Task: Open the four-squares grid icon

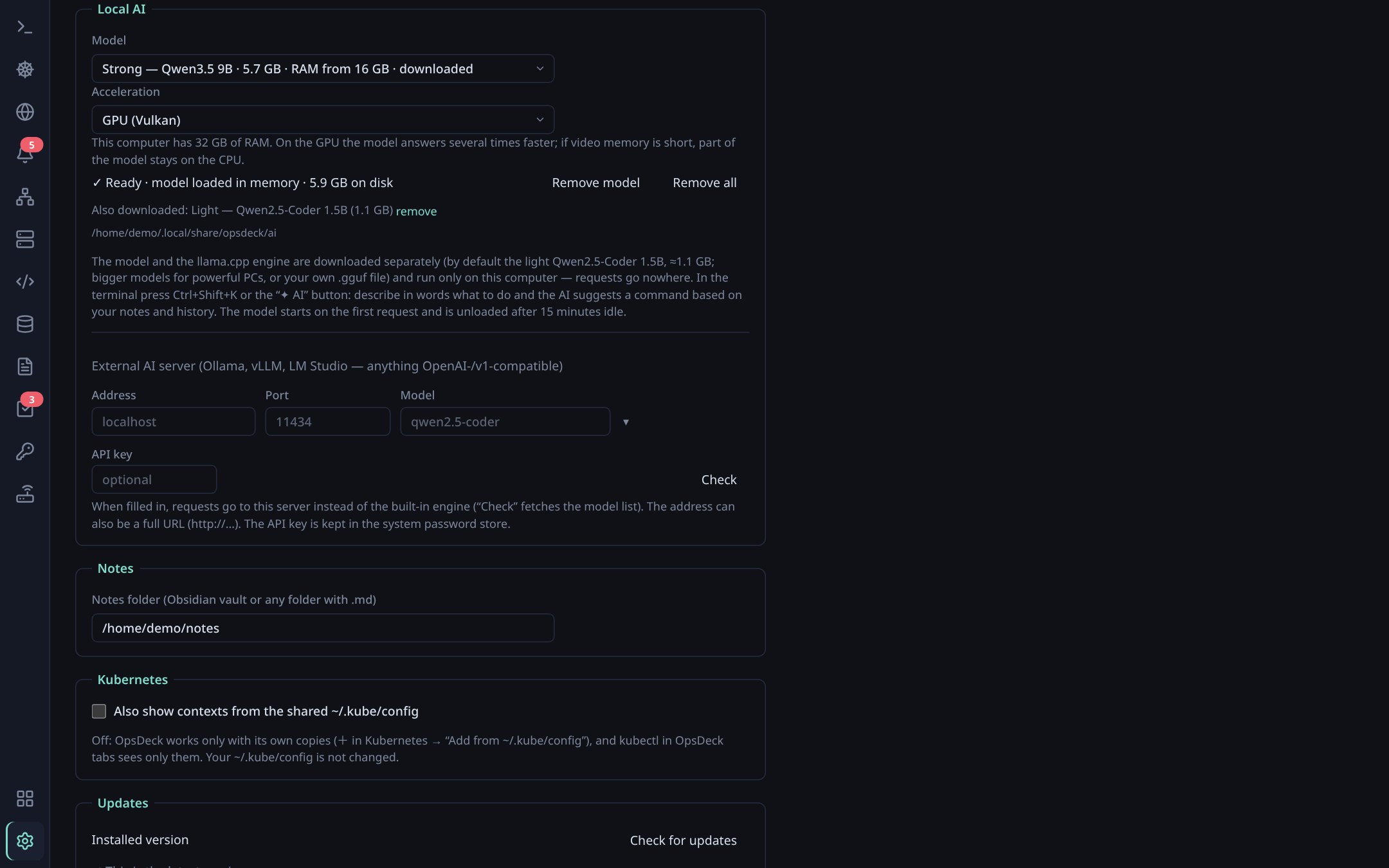Action: (24, 799)
